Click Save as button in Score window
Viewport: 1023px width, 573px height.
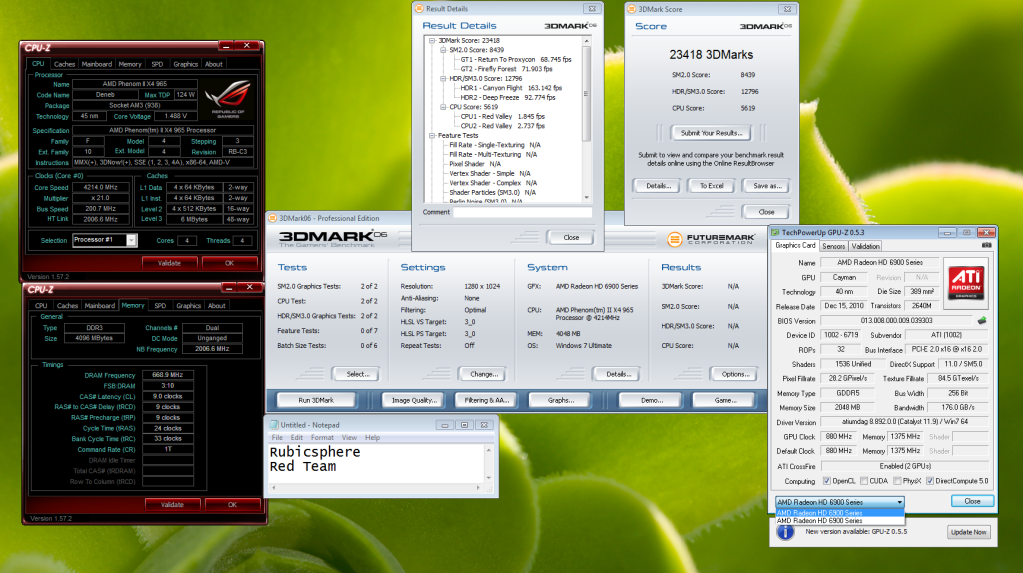767,186
